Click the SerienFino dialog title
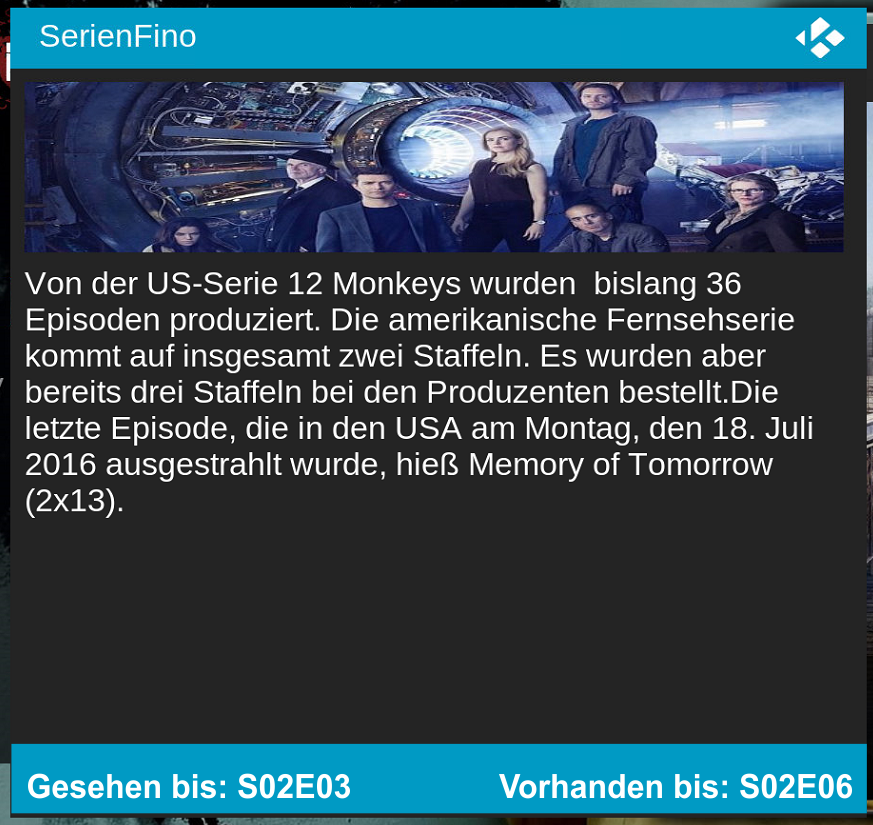This screenshot has width=873, height=825. tap(117, 36)
